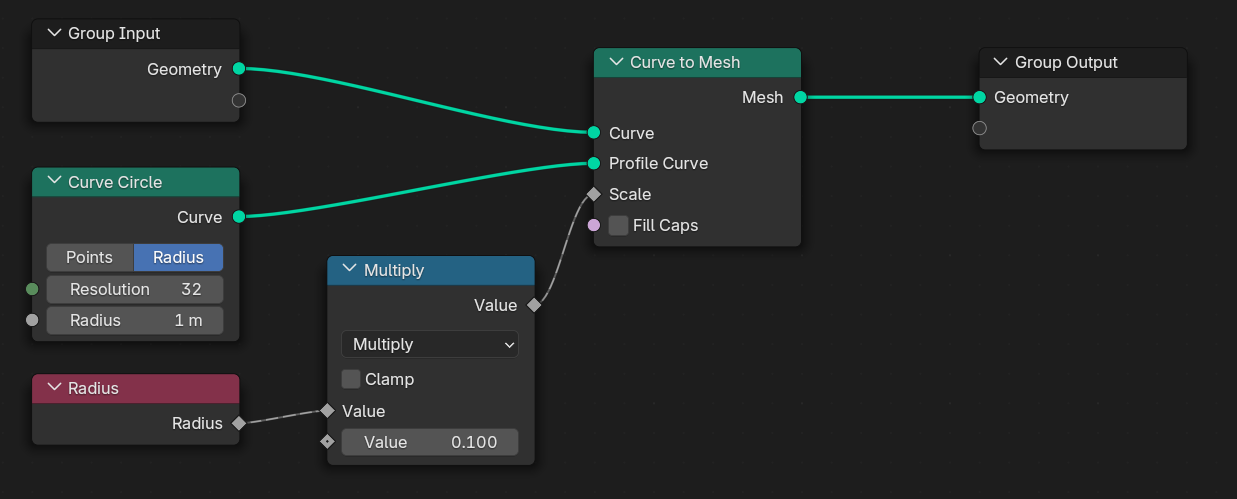Viewport: 1237px width, 499px height.
Task: Click the Radius field showing 1 m
Action: coord(135,321)
